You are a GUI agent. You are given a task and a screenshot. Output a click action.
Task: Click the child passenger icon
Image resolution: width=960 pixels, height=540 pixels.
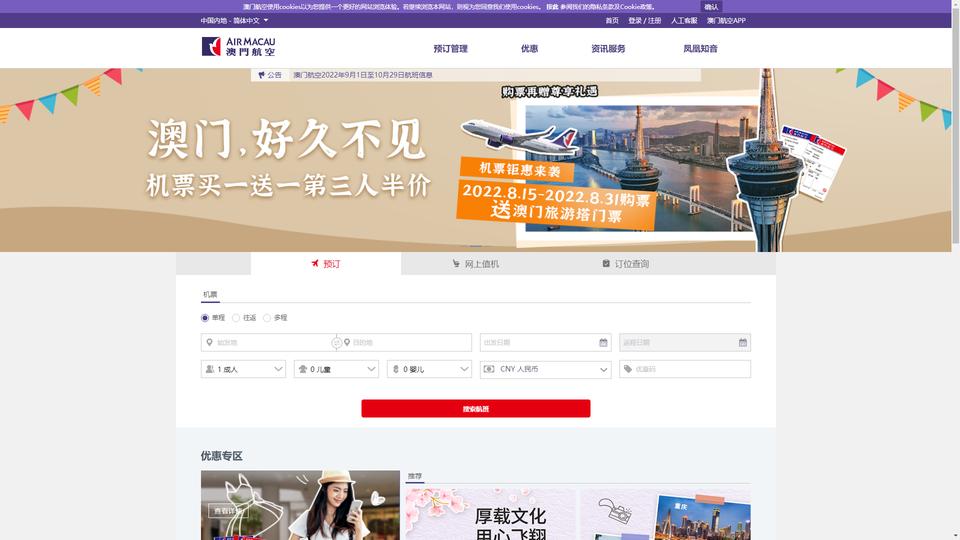click(x=302, y=369)
